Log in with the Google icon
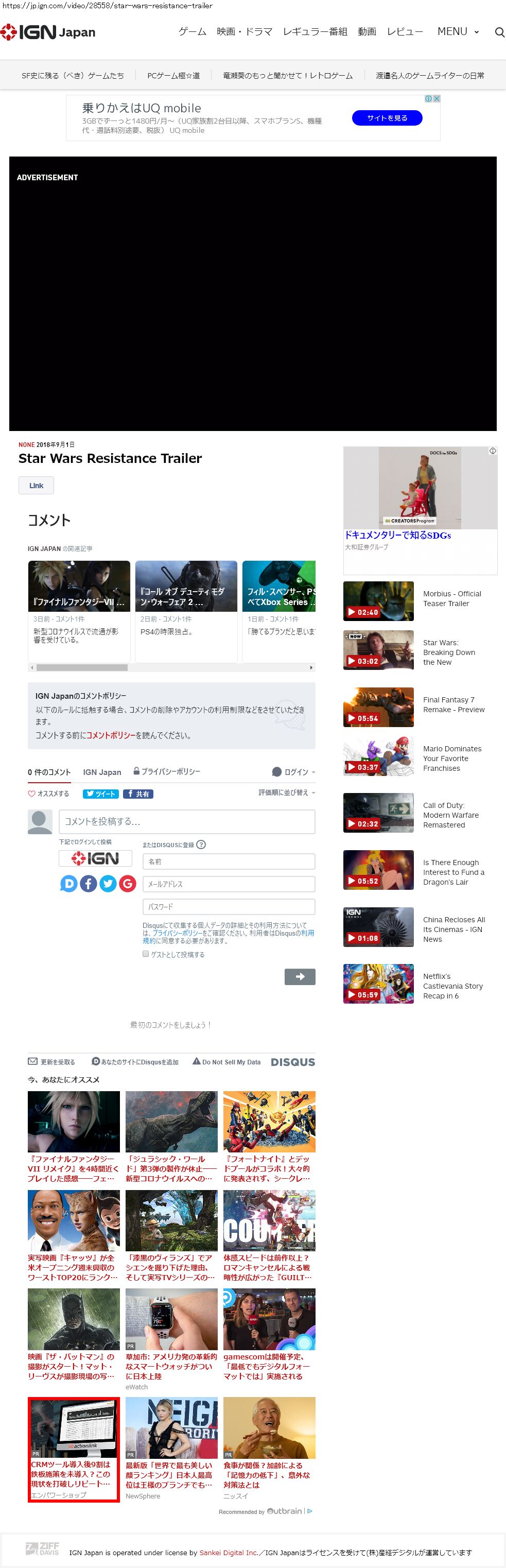This screenshot has height=1568, width=506. (x=127, y=883)
